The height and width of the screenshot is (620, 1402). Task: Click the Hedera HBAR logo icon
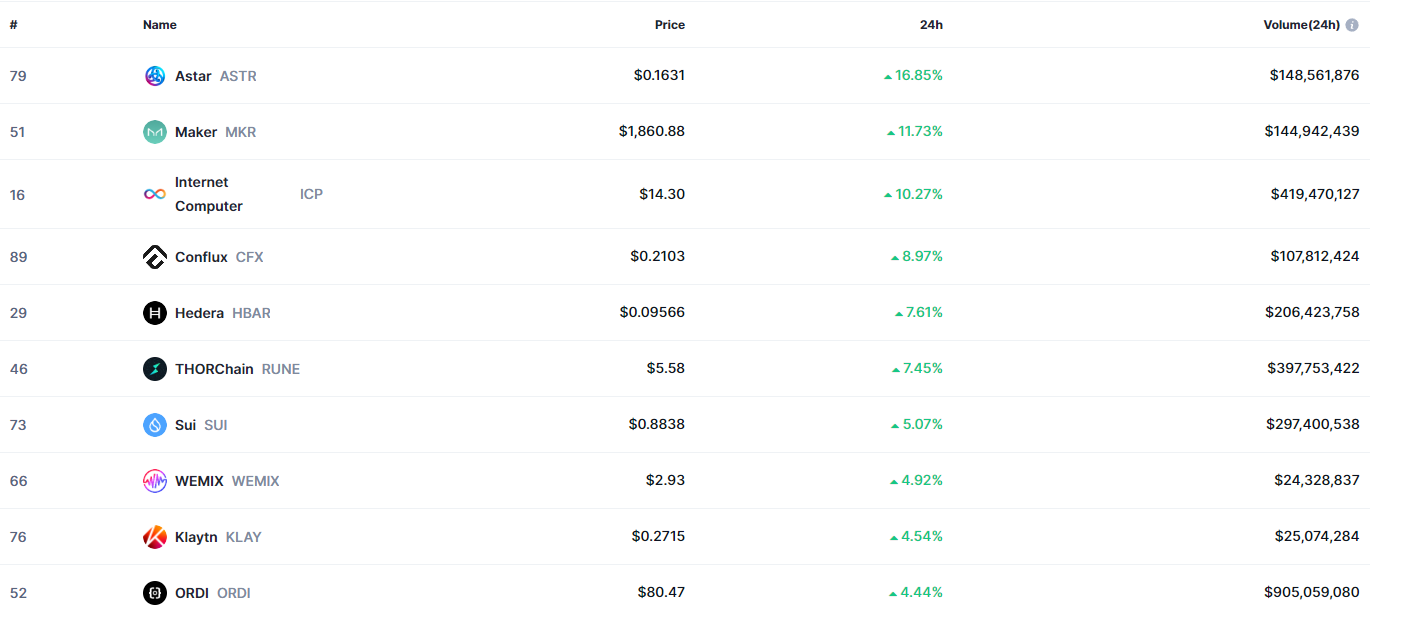point(155,313)
